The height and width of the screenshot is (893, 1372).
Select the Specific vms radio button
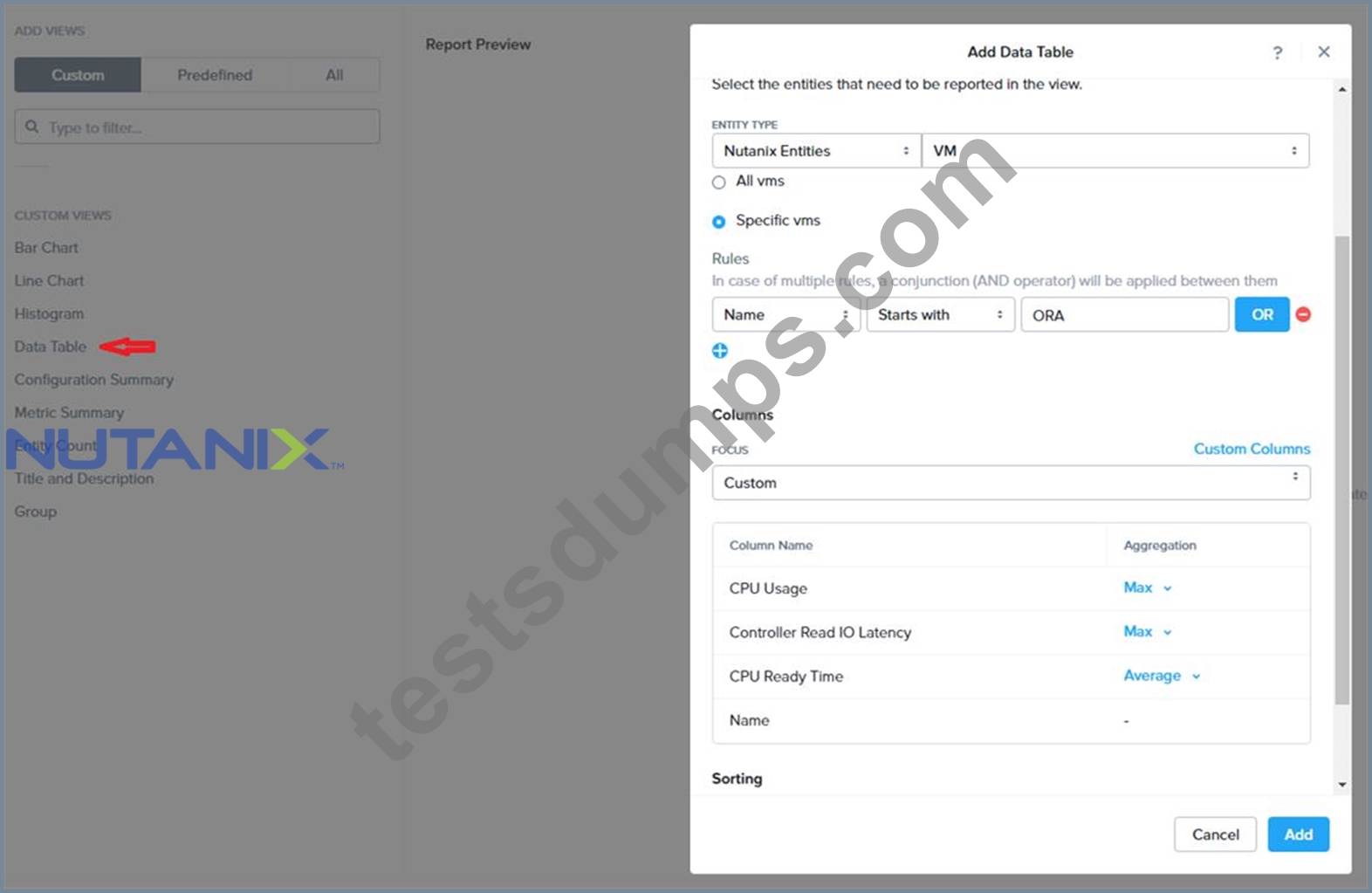point(718,222)
